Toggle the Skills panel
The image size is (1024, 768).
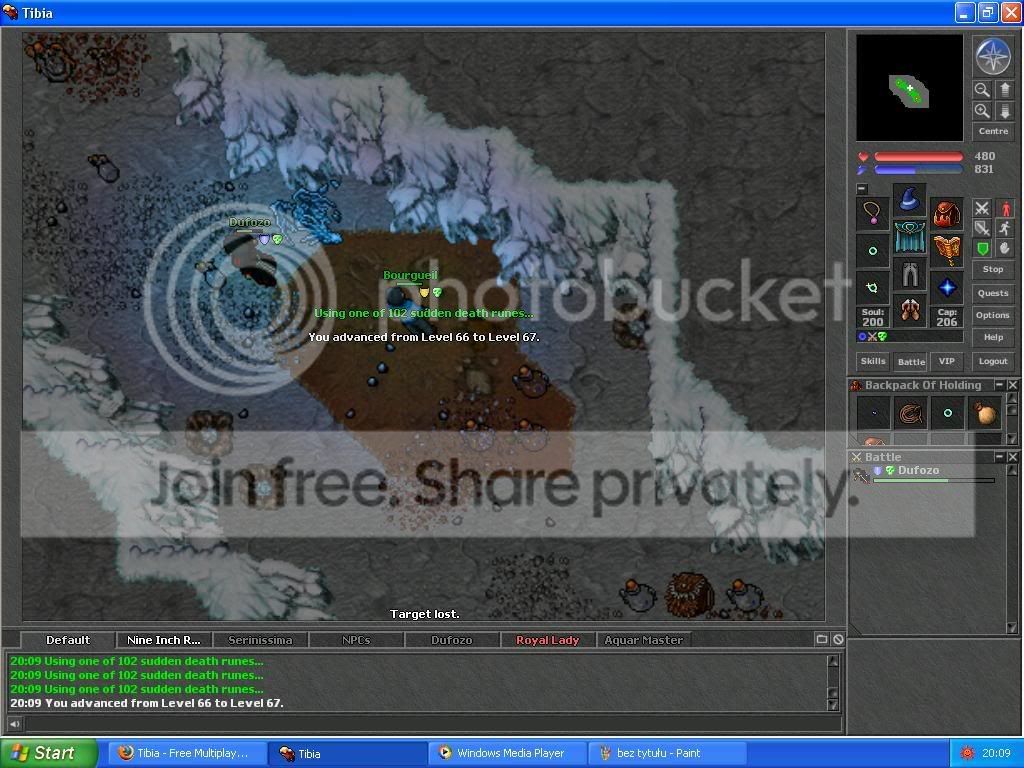coord(873,361)
